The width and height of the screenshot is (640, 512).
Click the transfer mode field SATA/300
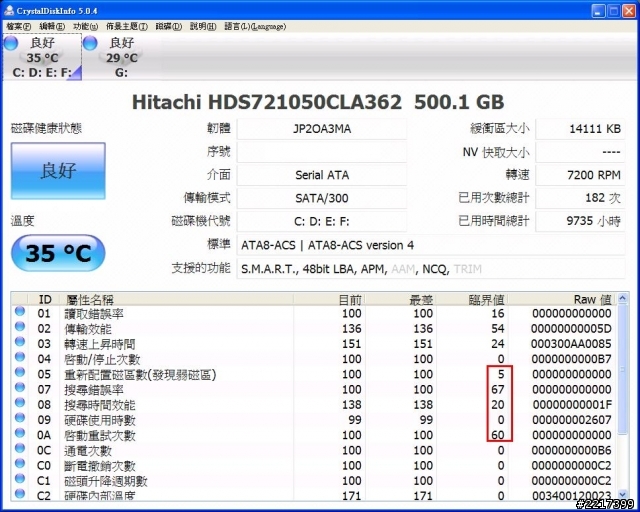click(322, 198)
